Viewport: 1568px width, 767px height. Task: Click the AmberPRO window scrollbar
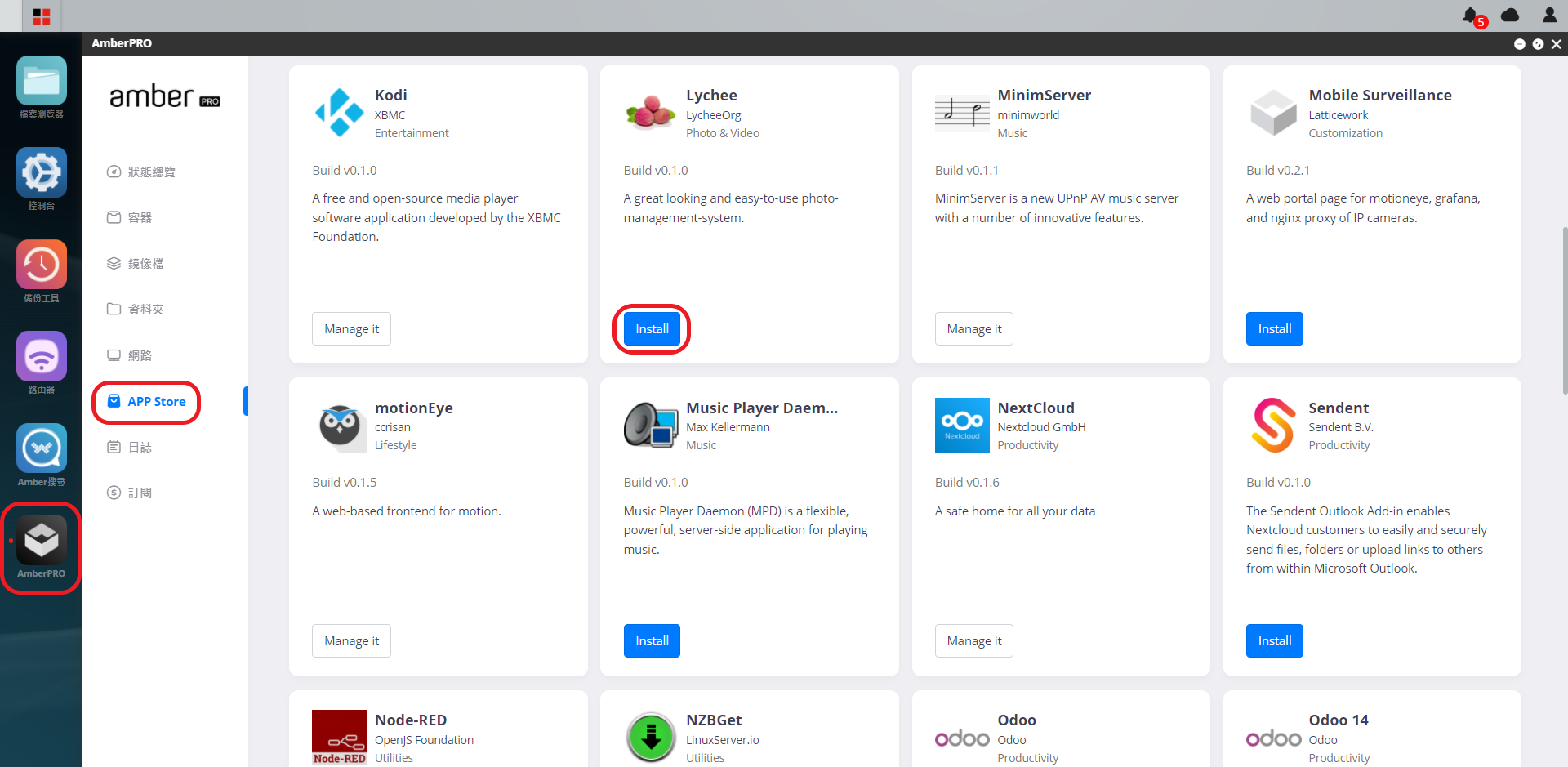(1564, 310)
